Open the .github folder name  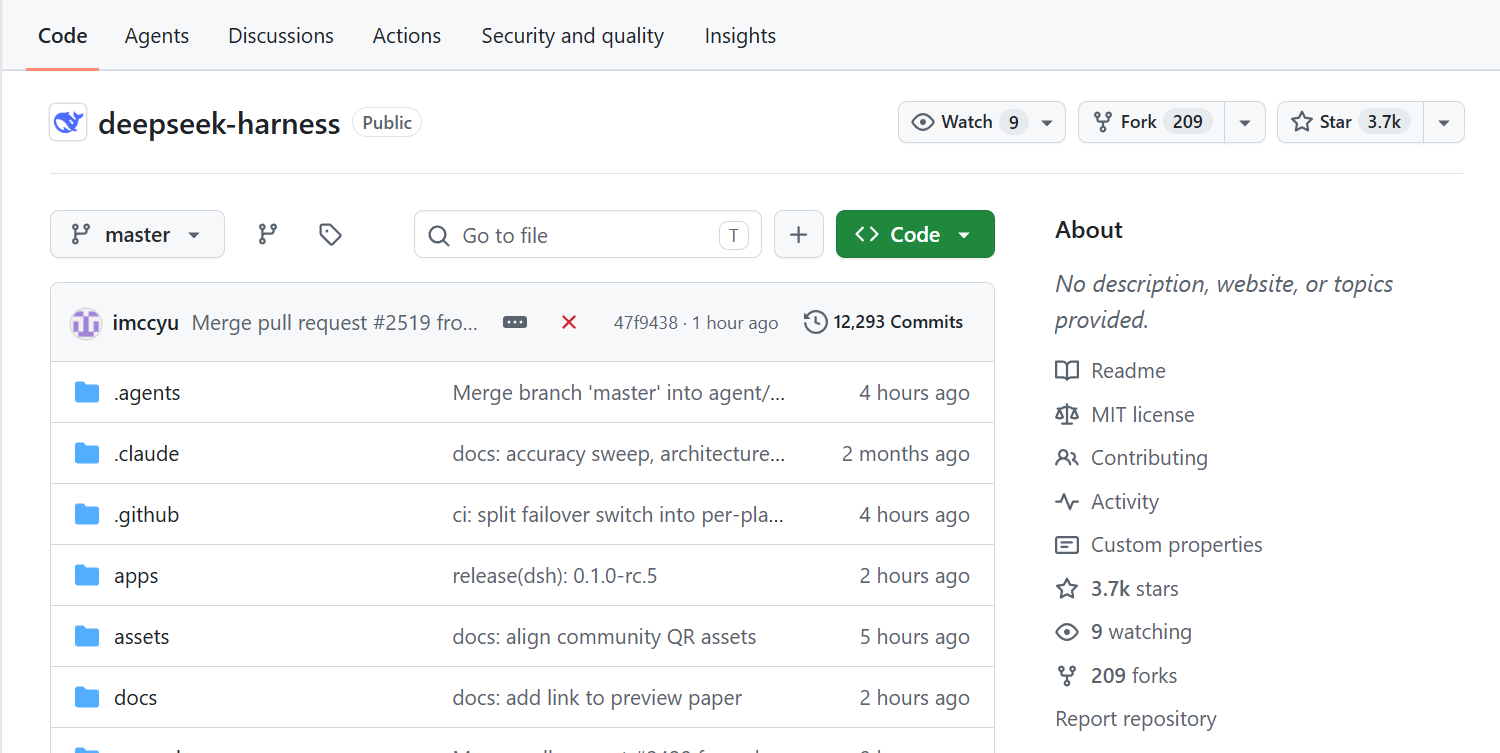coord(146,515)
